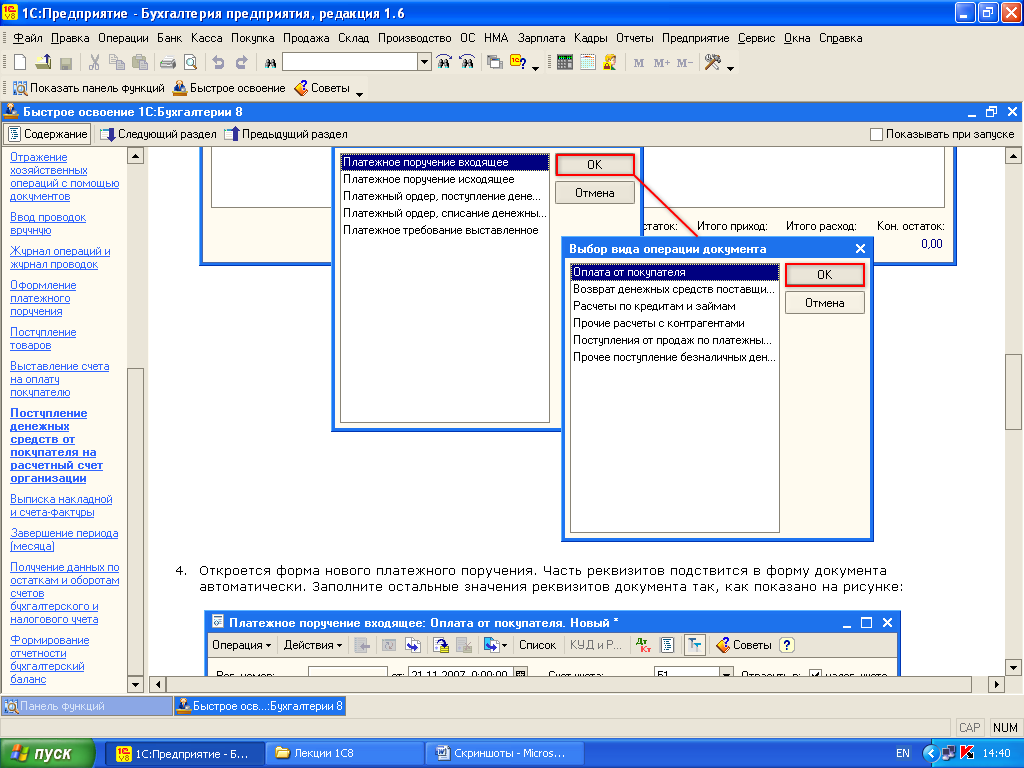Click 'Быстрое освоение' toolbar button
This screenshot has width=1024, height=768.
point(229,88)
